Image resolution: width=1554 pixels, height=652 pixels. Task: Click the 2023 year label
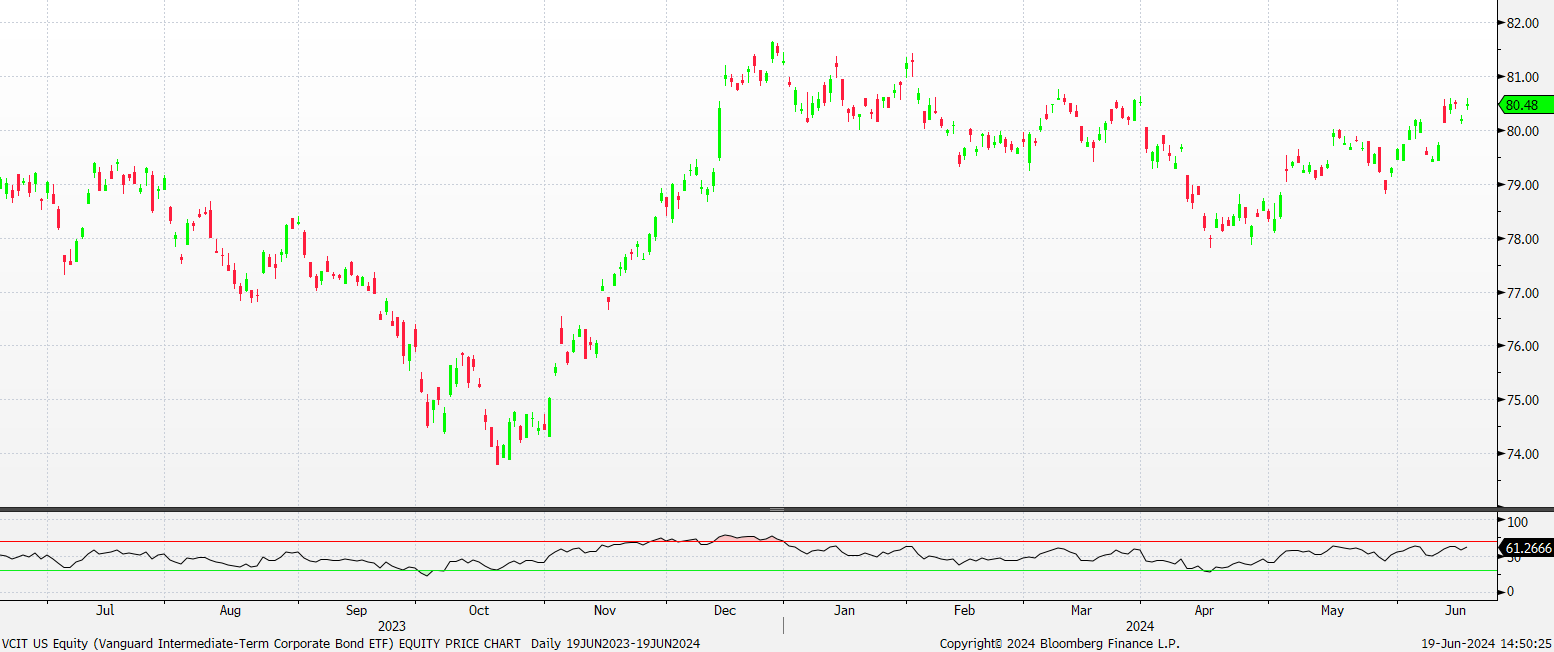tap(391, 626)
